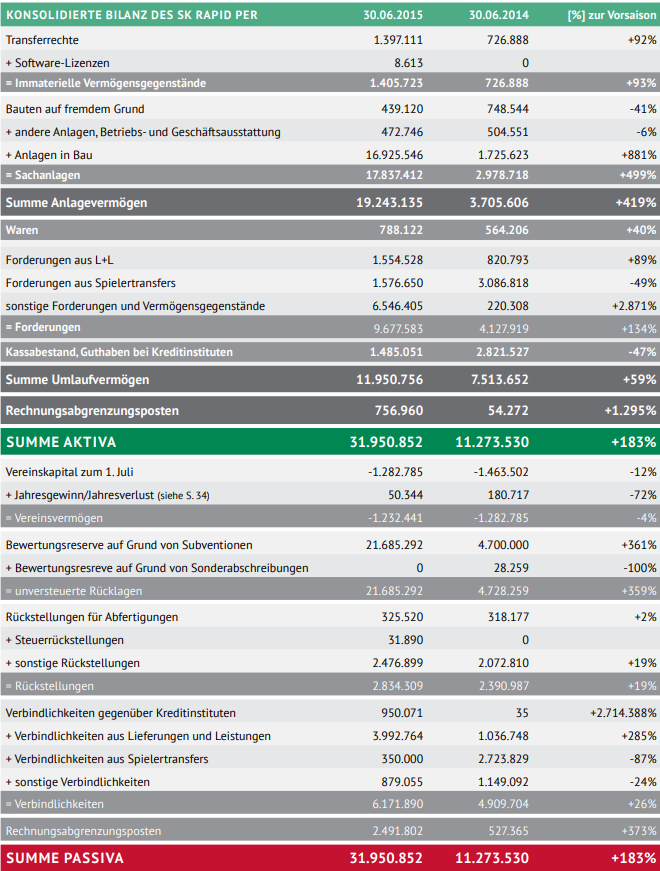Click 'Kassabestand, Guthaben bei Kreditinstituten' label

click(x=119, y=352)
